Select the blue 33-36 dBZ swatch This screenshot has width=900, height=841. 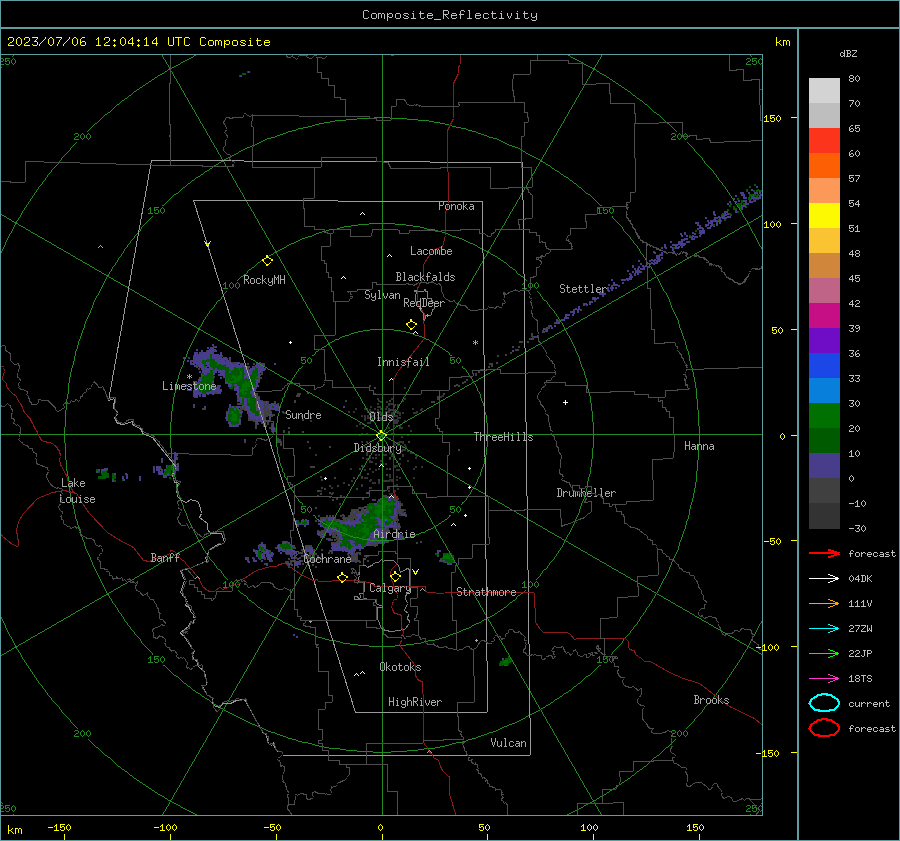pos(824,366)
